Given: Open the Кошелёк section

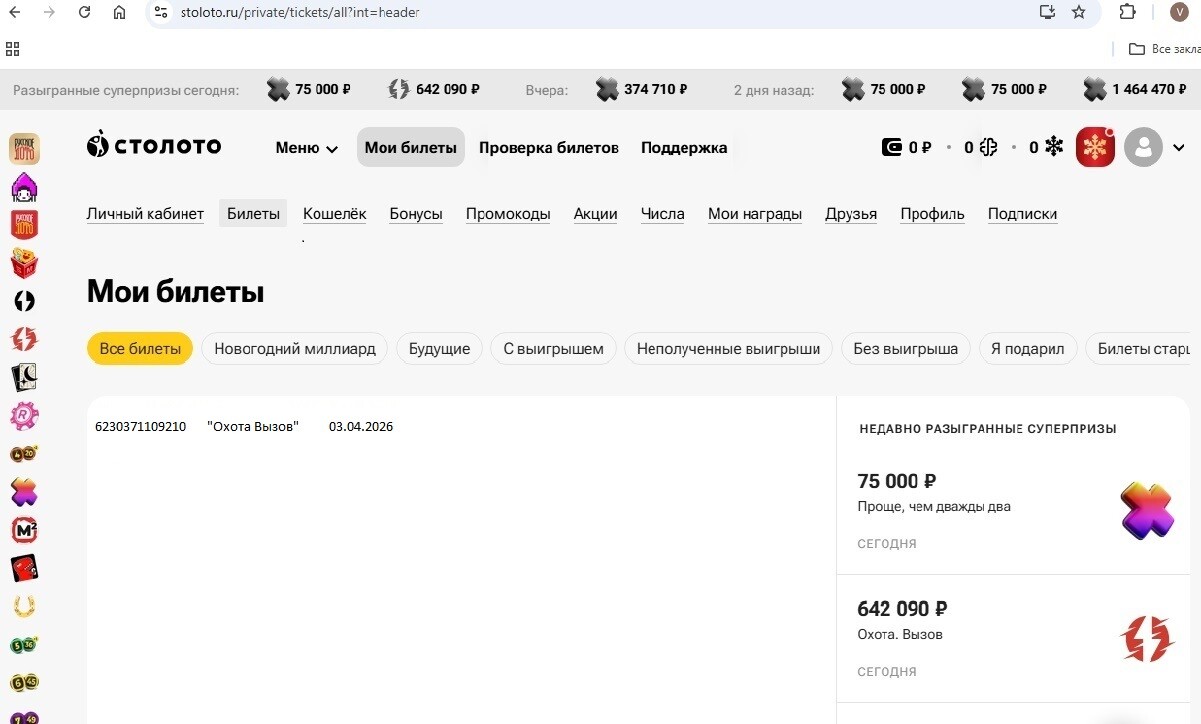Looking at the screenshot, I should tap(335, 213).
